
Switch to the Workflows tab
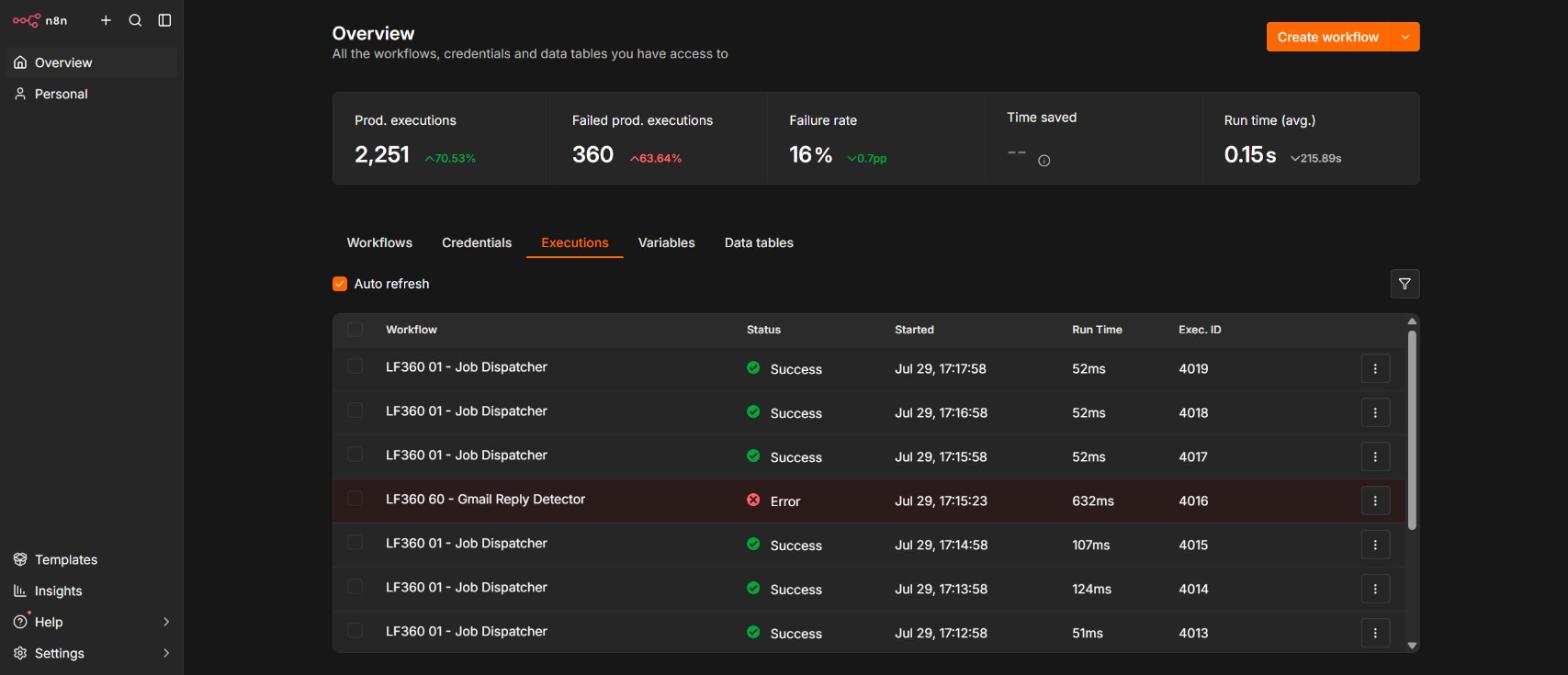point(379,243)
